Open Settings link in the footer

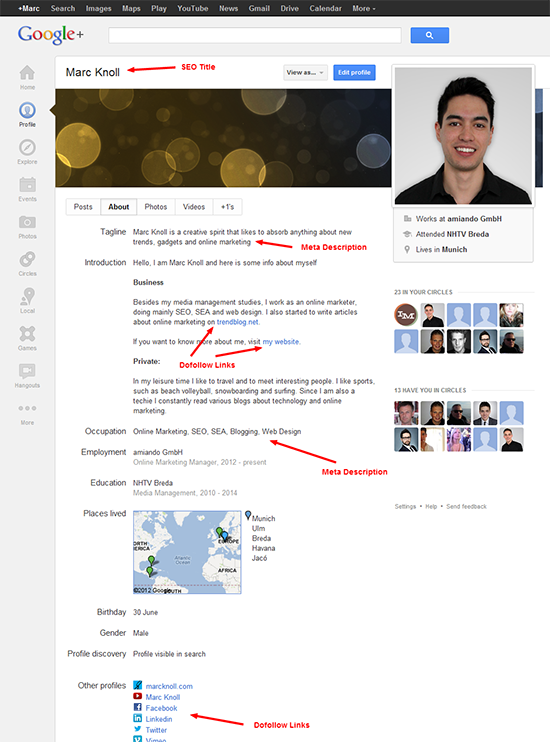pyautogui.click(x=405, y=506)
